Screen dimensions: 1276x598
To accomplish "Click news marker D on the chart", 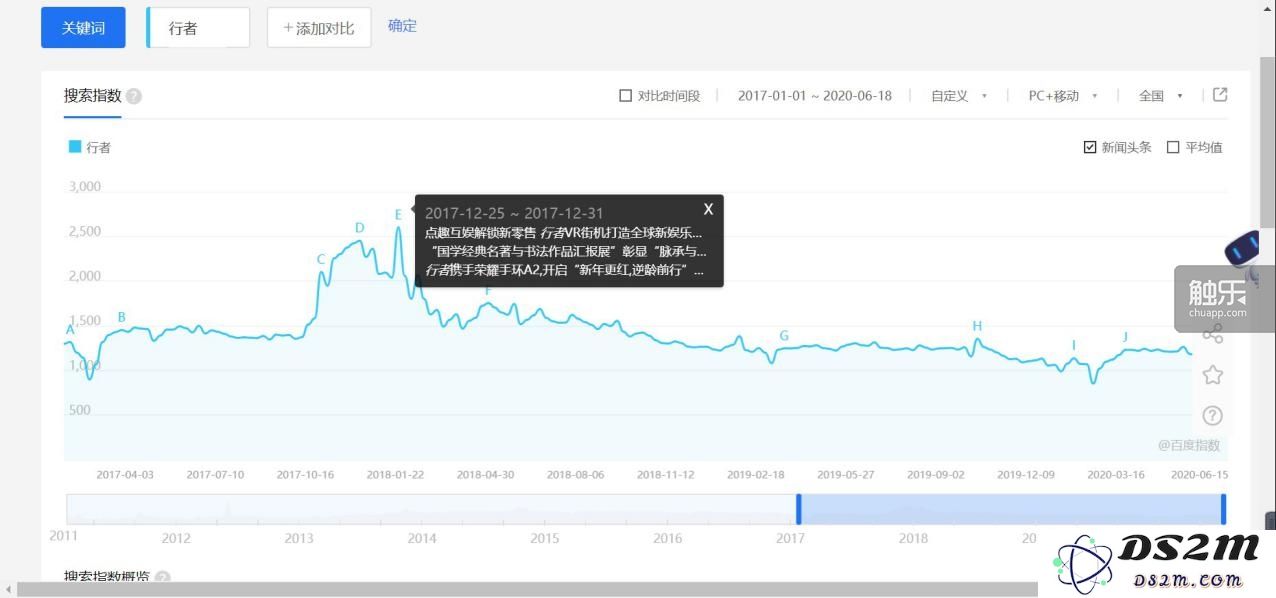I will (360, 228).
